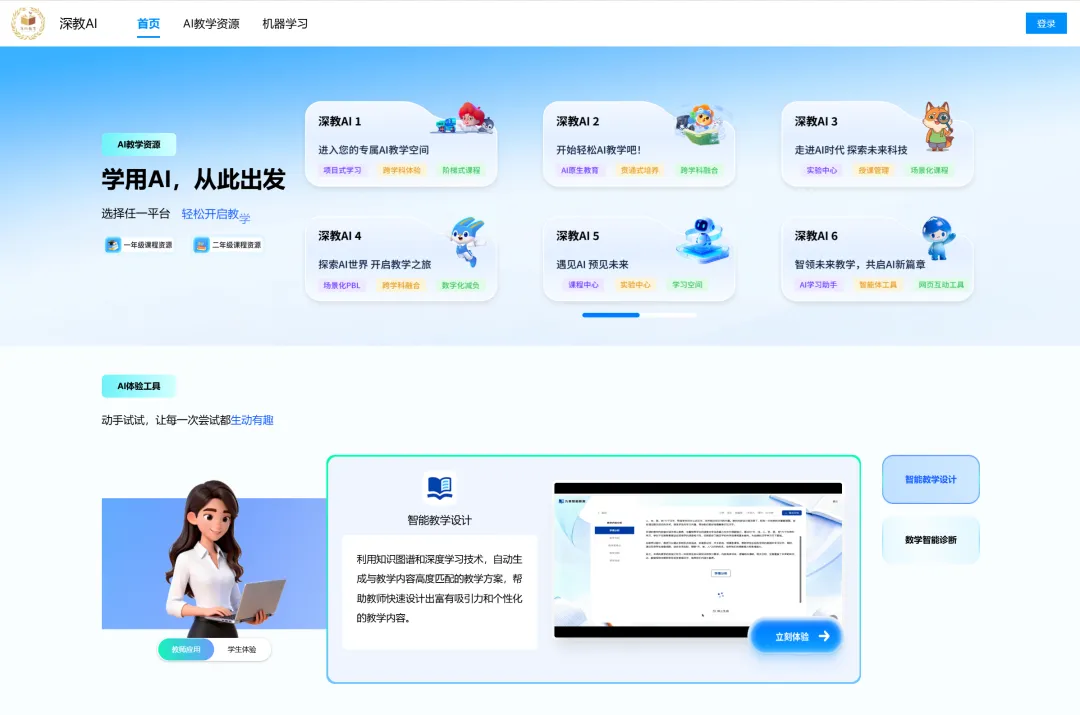The image size is (1080, 715).
Task: Select the first carousel page indicator
Action: (611, 315)
